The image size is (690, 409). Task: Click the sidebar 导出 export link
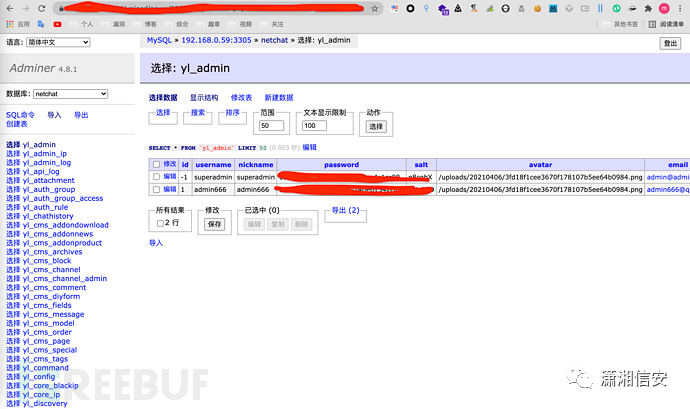[81, 115]
